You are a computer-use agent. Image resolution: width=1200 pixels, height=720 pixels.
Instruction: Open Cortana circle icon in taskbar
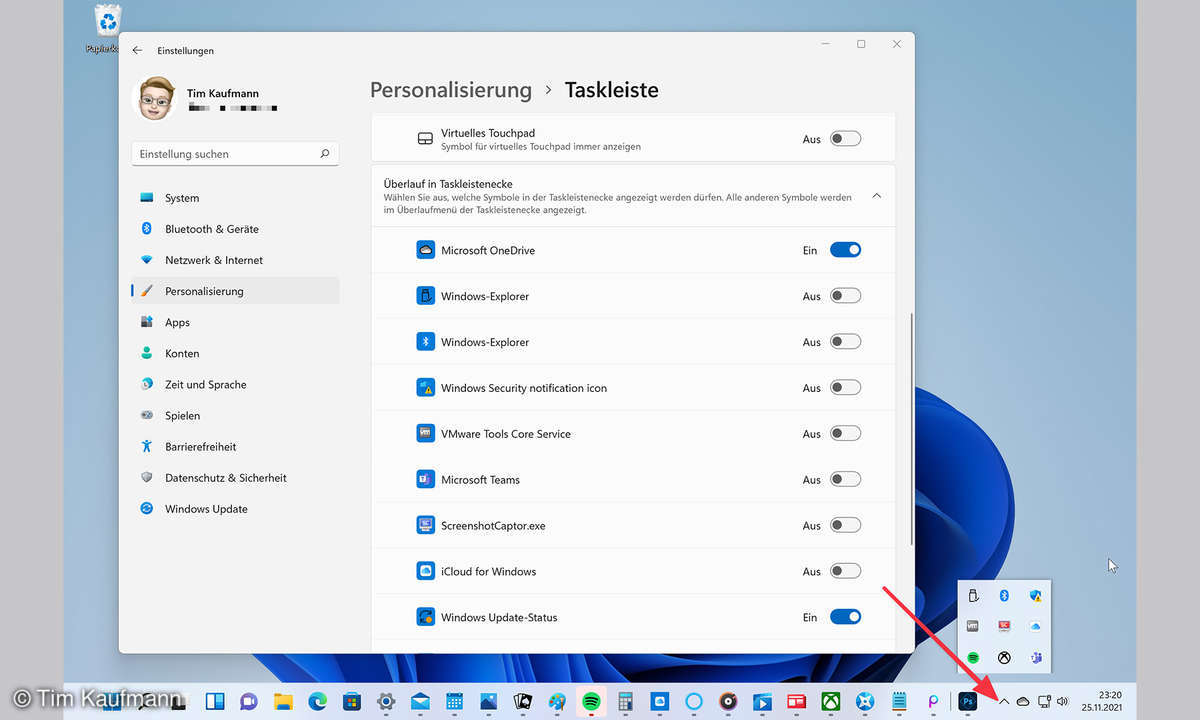[x=694, y=702]
